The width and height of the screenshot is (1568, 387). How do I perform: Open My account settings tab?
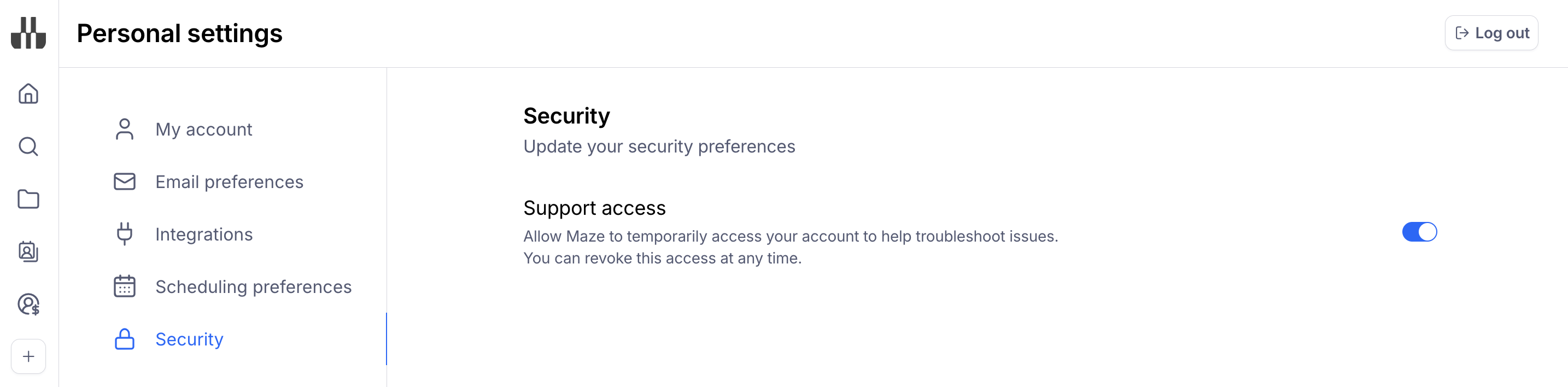click(203, 130)
